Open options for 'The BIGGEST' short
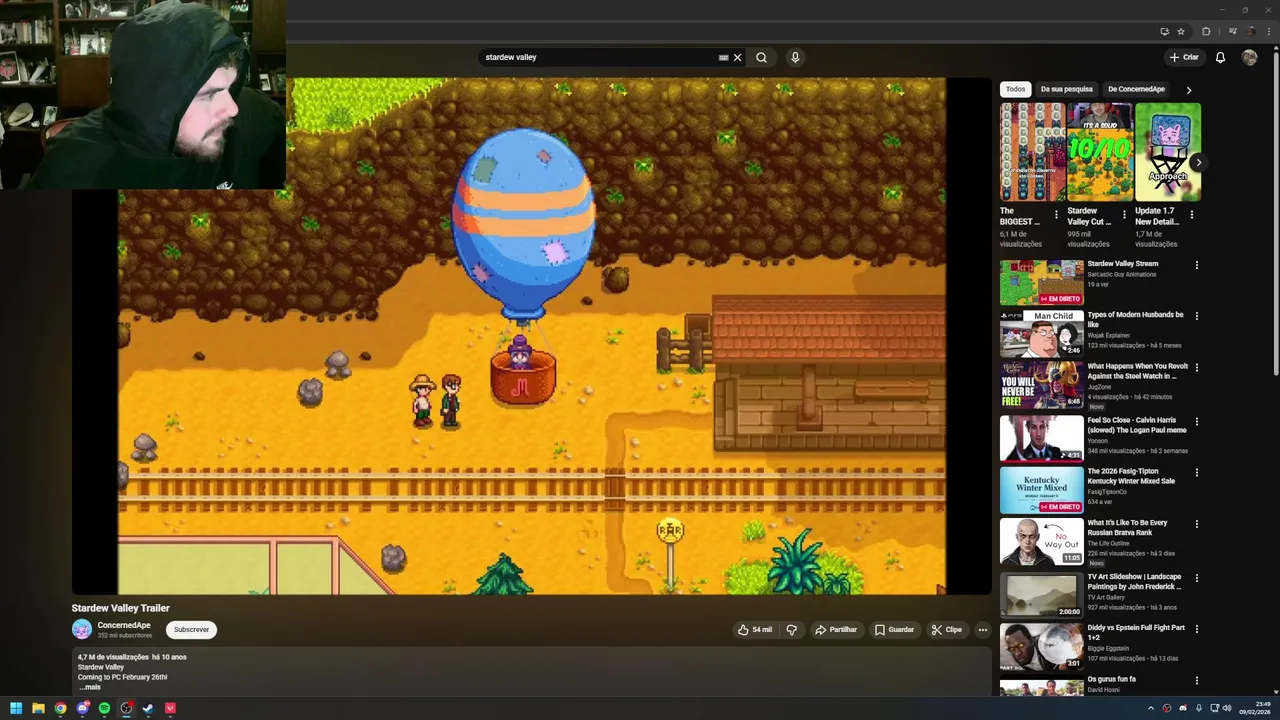 tap(1056, 214)
